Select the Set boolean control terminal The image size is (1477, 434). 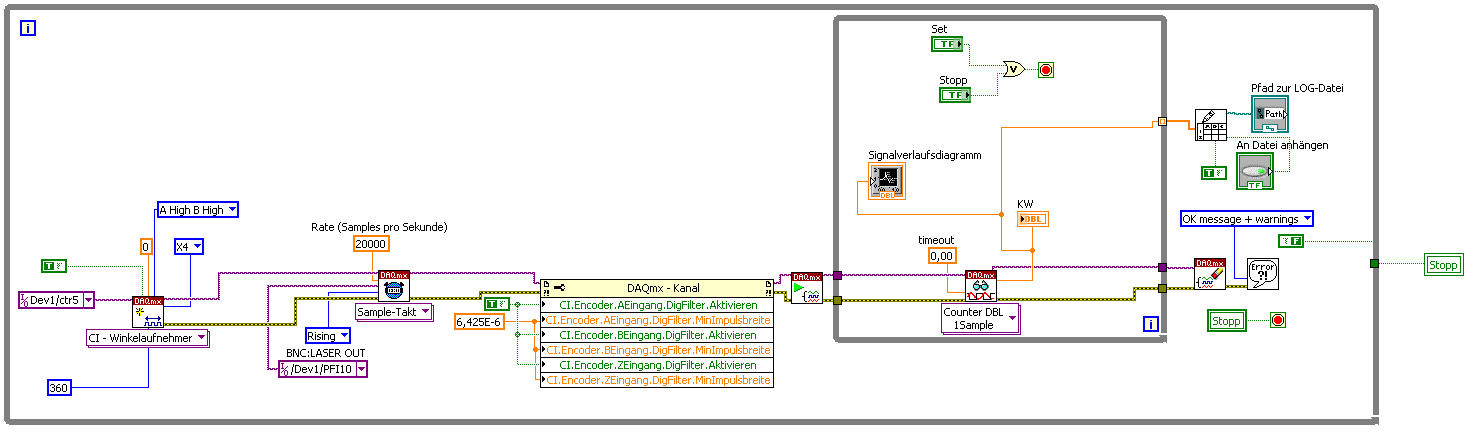(x=946, y=44)
